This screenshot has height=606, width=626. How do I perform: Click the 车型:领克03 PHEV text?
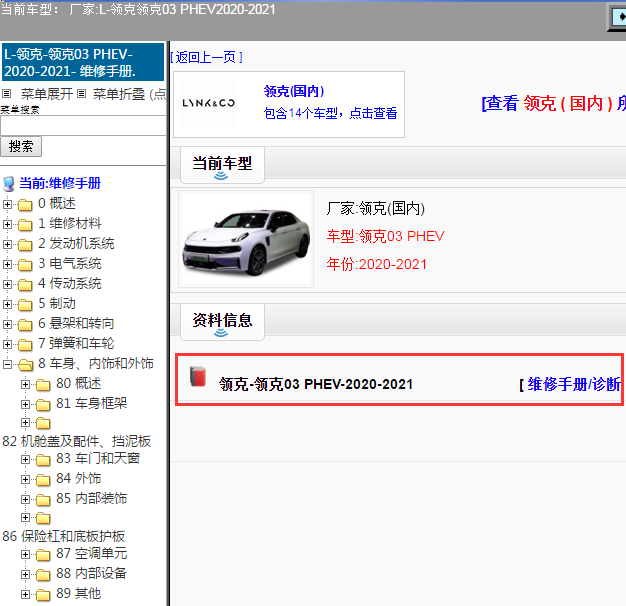[x=385, y=236]
